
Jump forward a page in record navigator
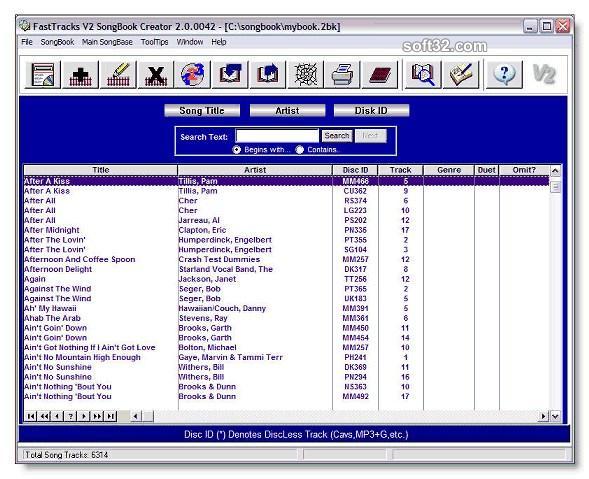point(97,416)
